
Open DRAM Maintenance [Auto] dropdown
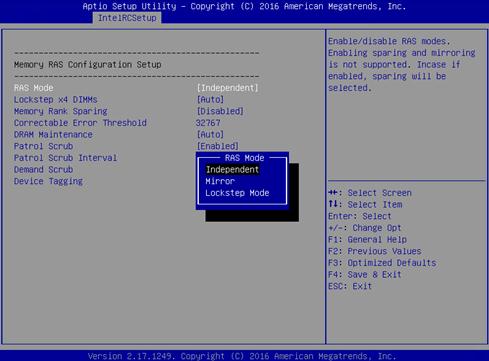210,135
